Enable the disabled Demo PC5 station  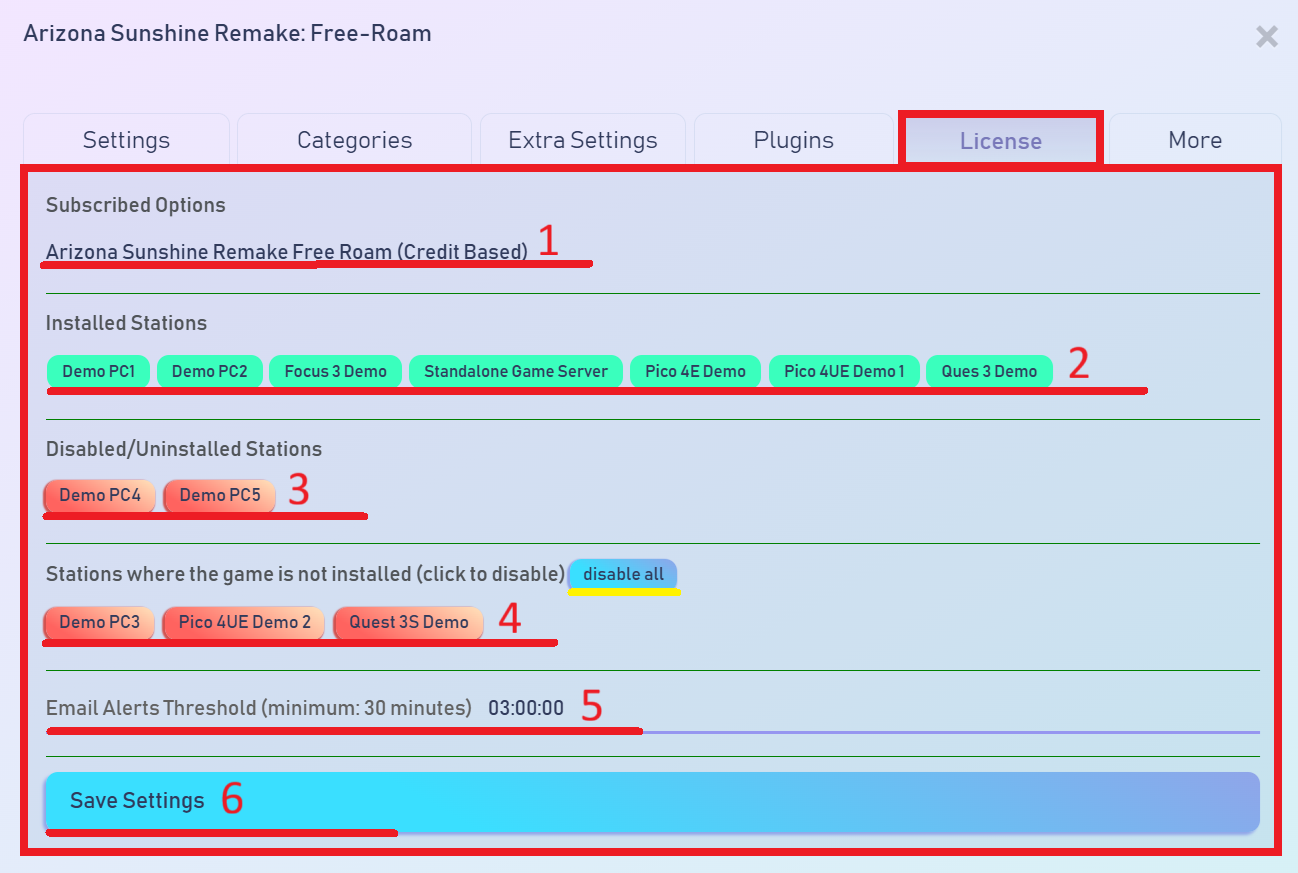click(x=219, y=495)
